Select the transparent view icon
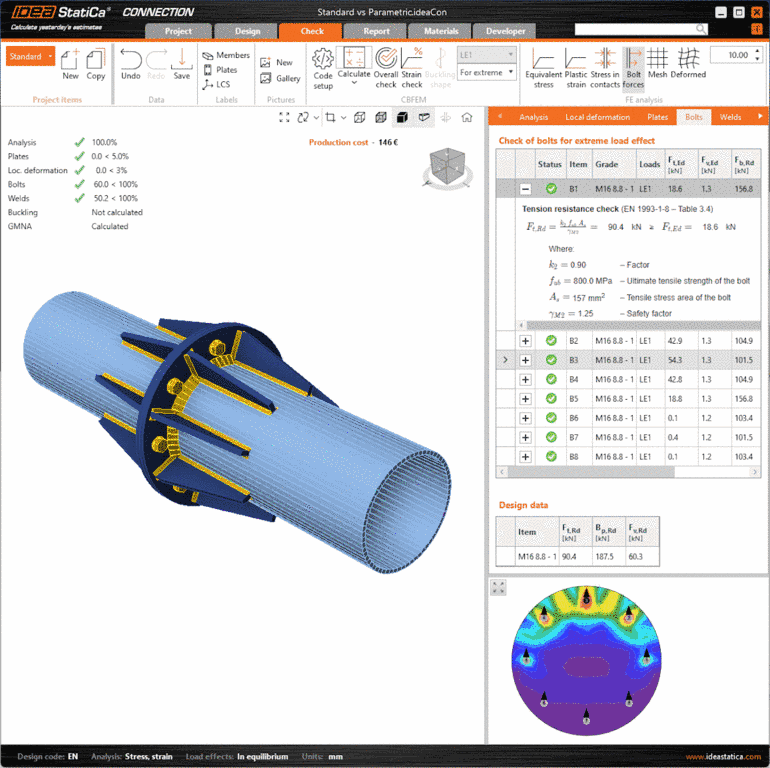 tap(381, 117)
